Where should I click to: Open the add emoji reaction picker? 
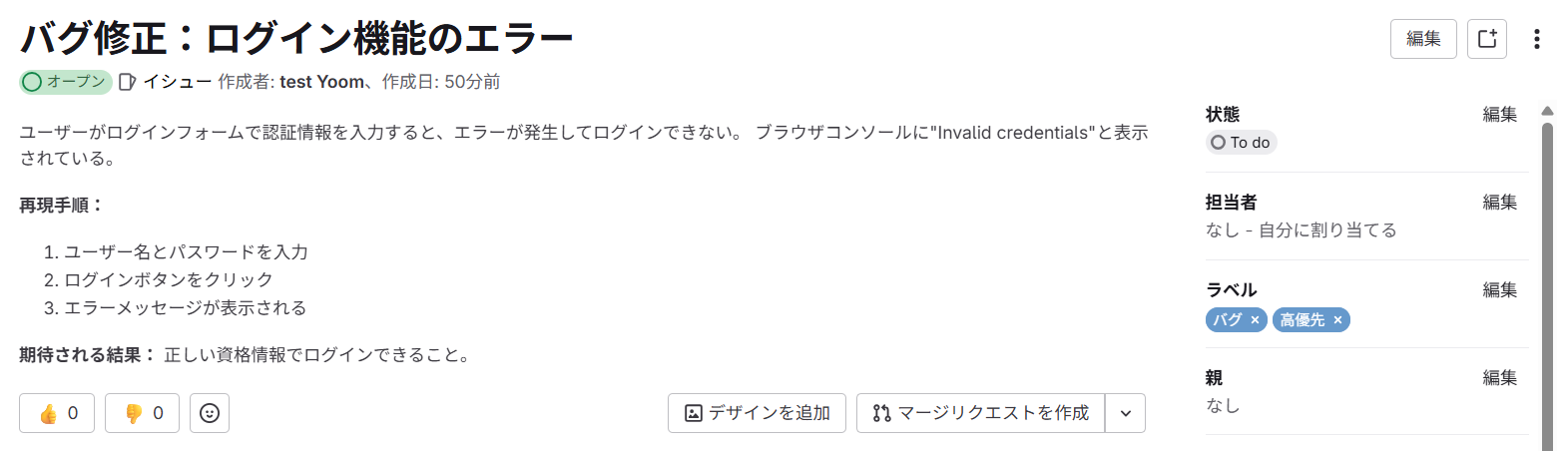[x=210, y=413]
